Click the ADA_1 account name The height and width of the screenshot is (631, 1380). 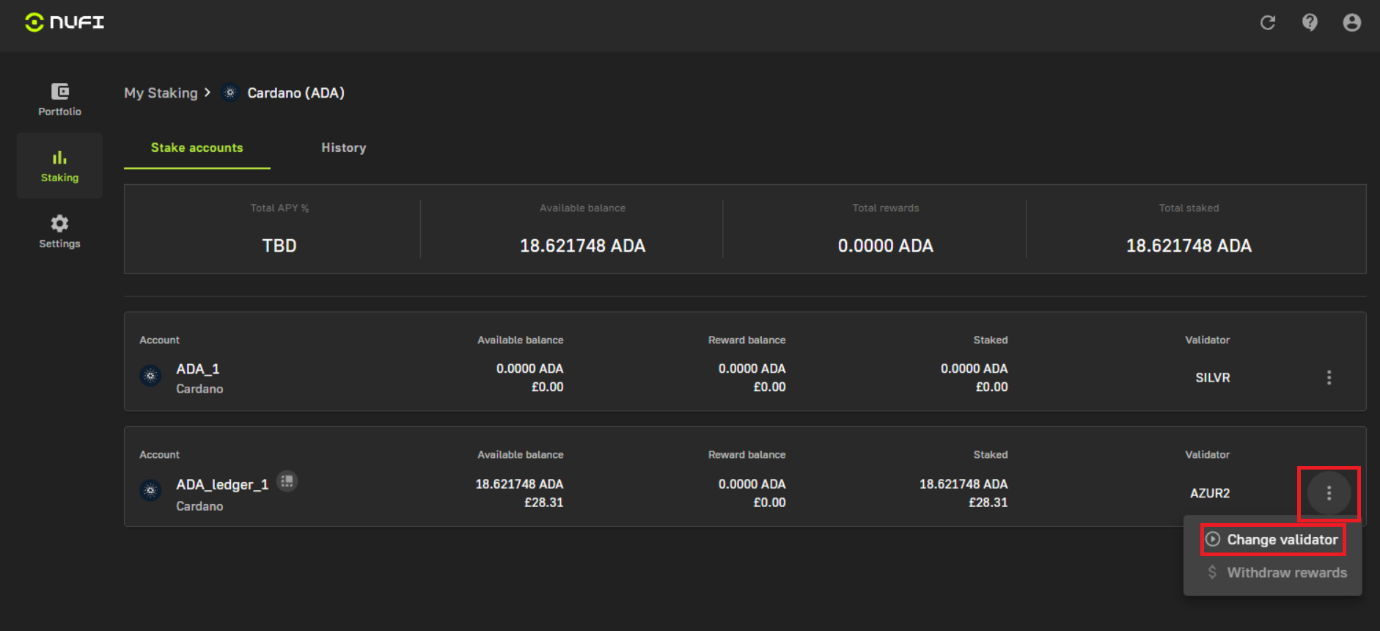tap(198, 369)
